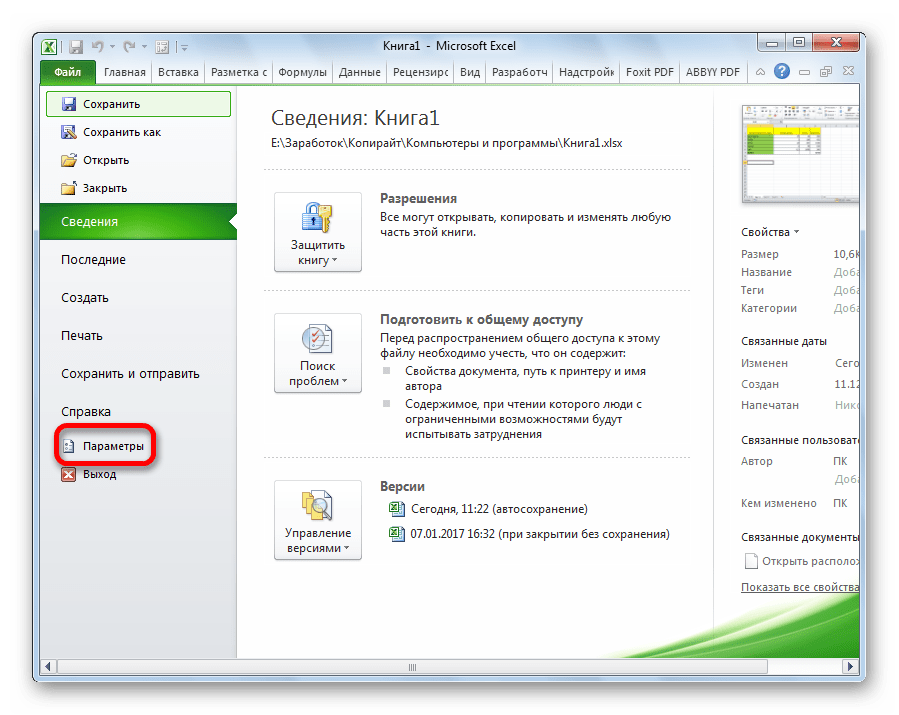This screenshot has width=899, height=715.
Task: Switch to the Главная ribbon tab
Action: click(x=124, y=72)
